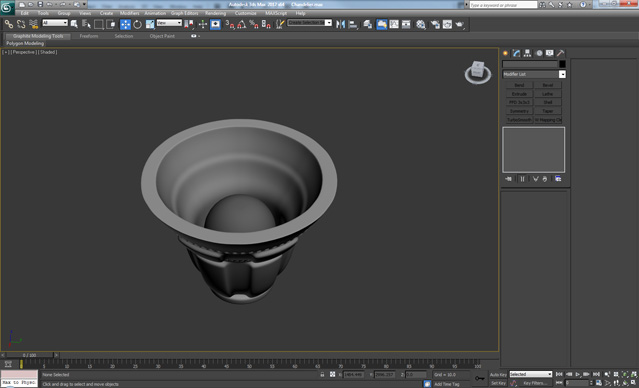The height and width of the screenshot is (388, 639).
Task: Open the Layer Manager icon
Action: pyautogui.click(x=368, y=24)
